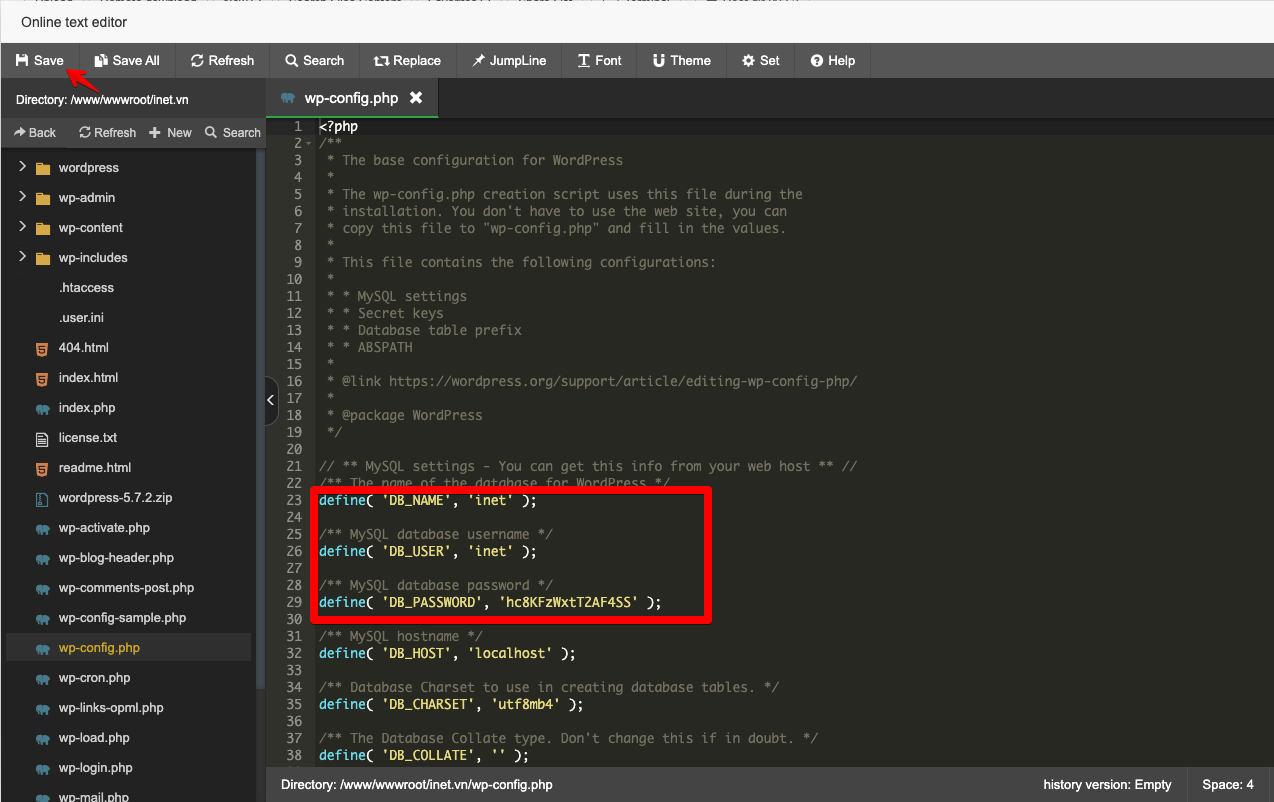
Task: Click the wp-admin folder icon
Action: (x=42, y=198)
